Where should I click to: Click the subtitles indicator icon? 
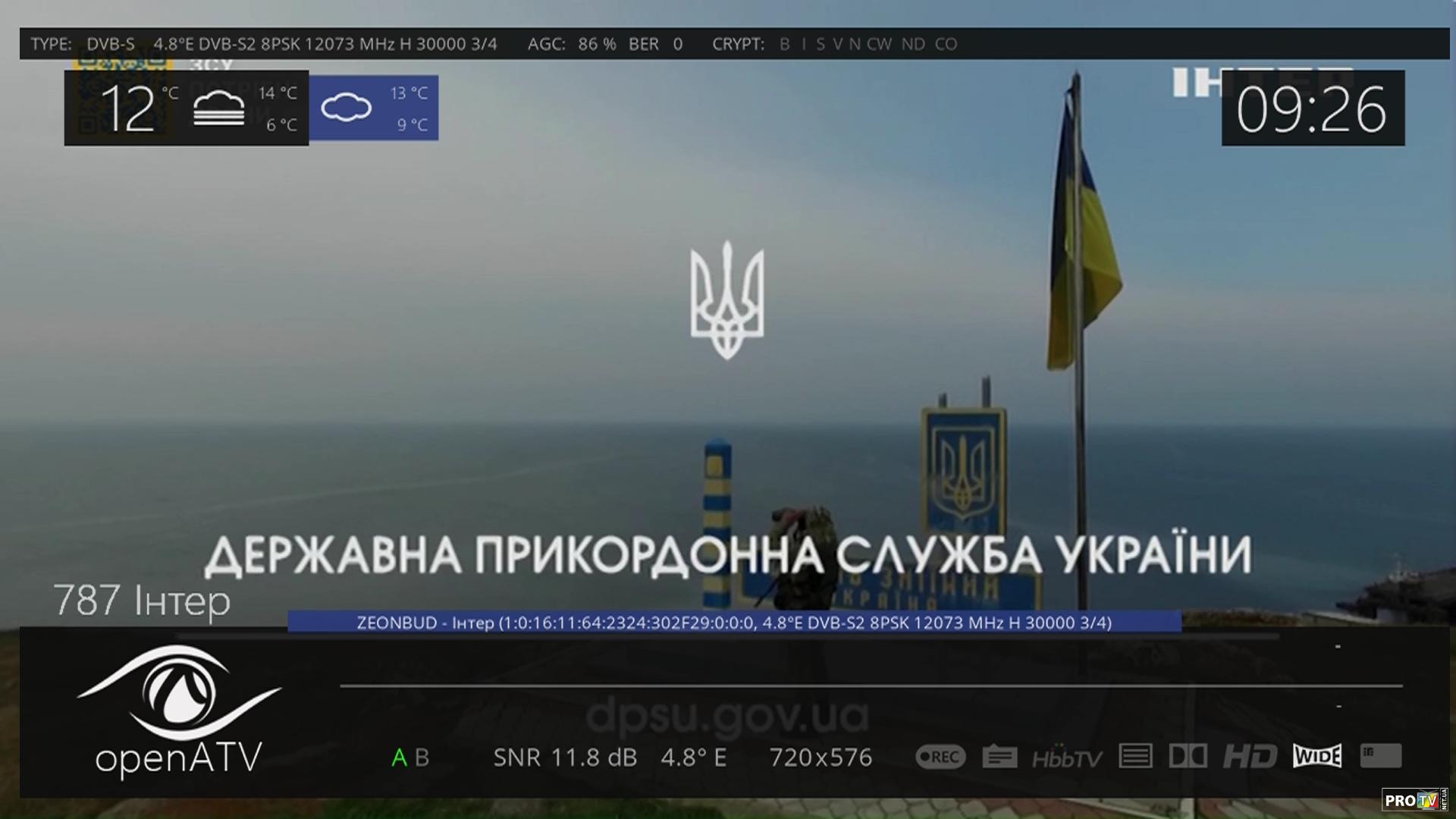pyautogui.click(x=999, y=757)
